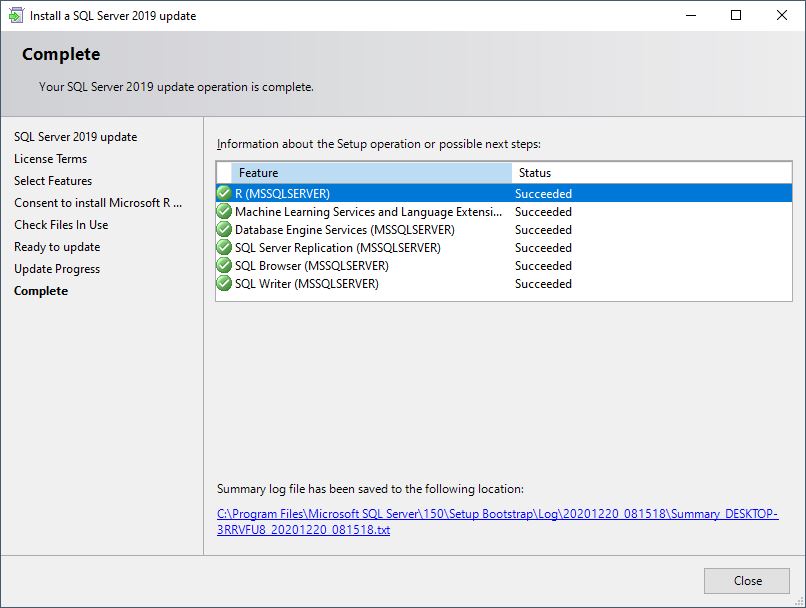Select the SQL Writer (MSSQLSERVER) row
This screenshot has width=806, height=608.
307,284
